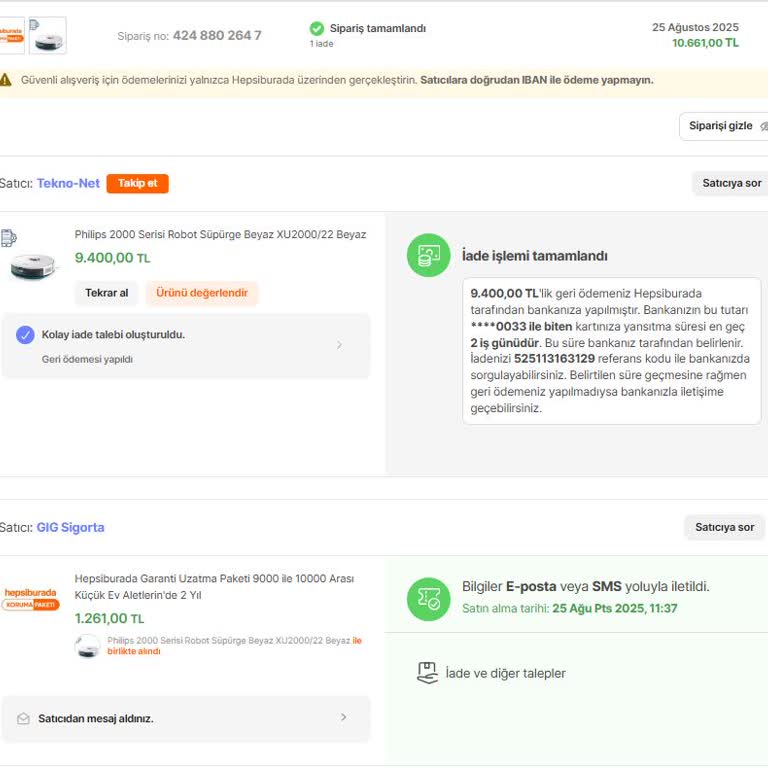Rate product via Ürünü değerlendir

202,293
